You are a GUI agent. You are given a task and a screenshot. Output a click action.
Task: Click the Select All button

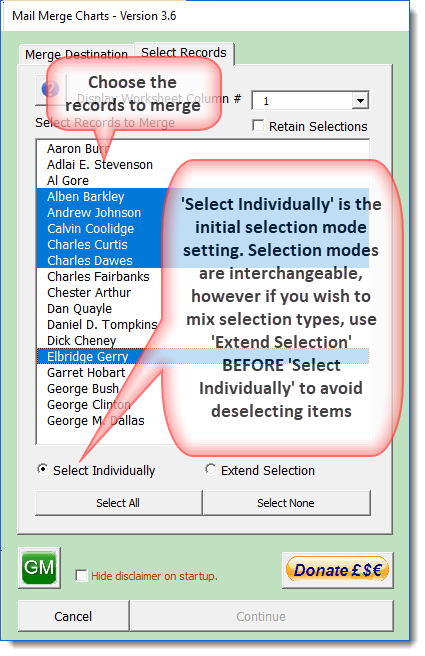pyautogui.click(x=118, y=503)
